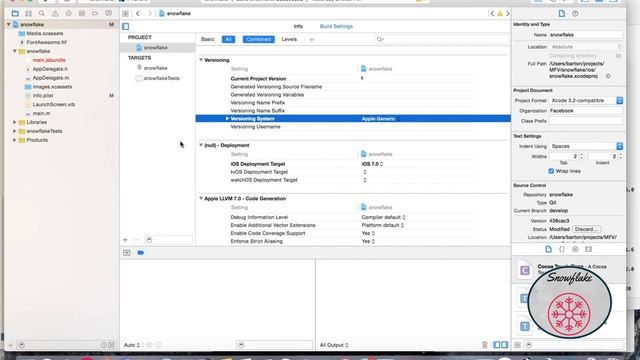Open the Test navigator
The image size is (640, 360).
click(x=68, y=13)
